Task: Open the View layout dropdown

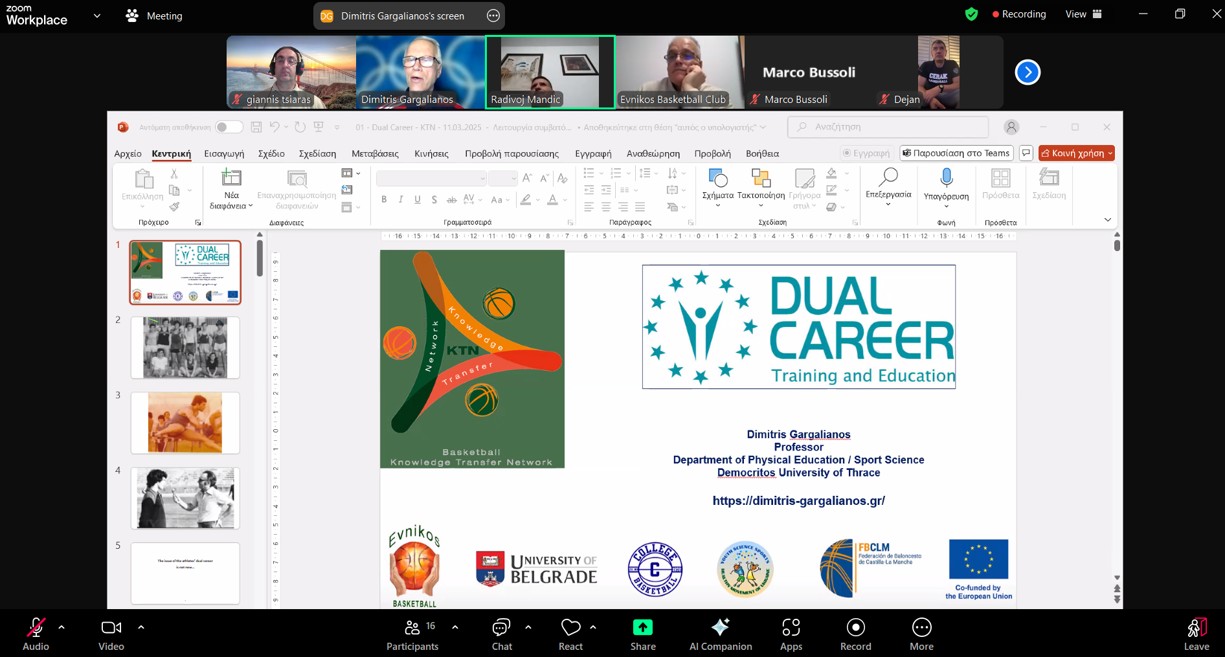Action: point(1084,14)
